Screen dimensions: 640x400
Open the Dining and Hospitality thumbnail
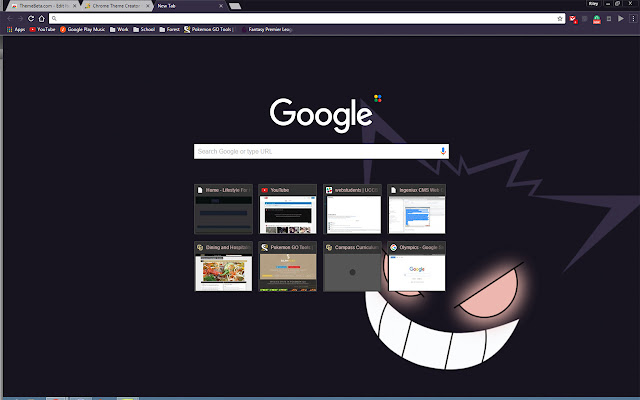pos(224,266)
